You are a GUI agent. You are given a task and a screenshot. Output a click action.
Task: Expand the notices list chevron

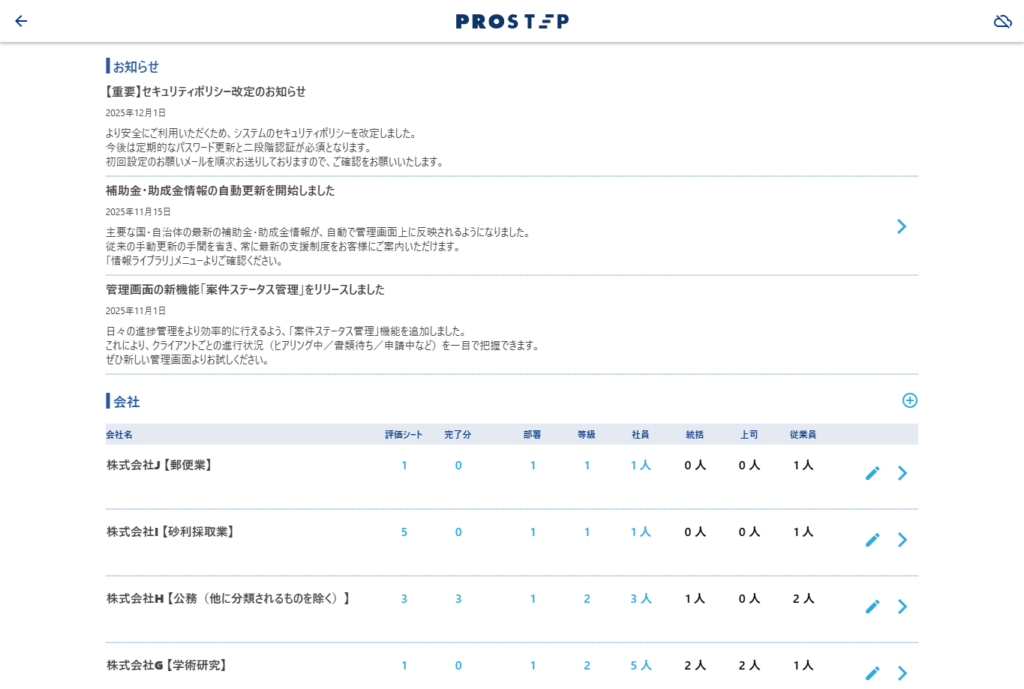901,226
